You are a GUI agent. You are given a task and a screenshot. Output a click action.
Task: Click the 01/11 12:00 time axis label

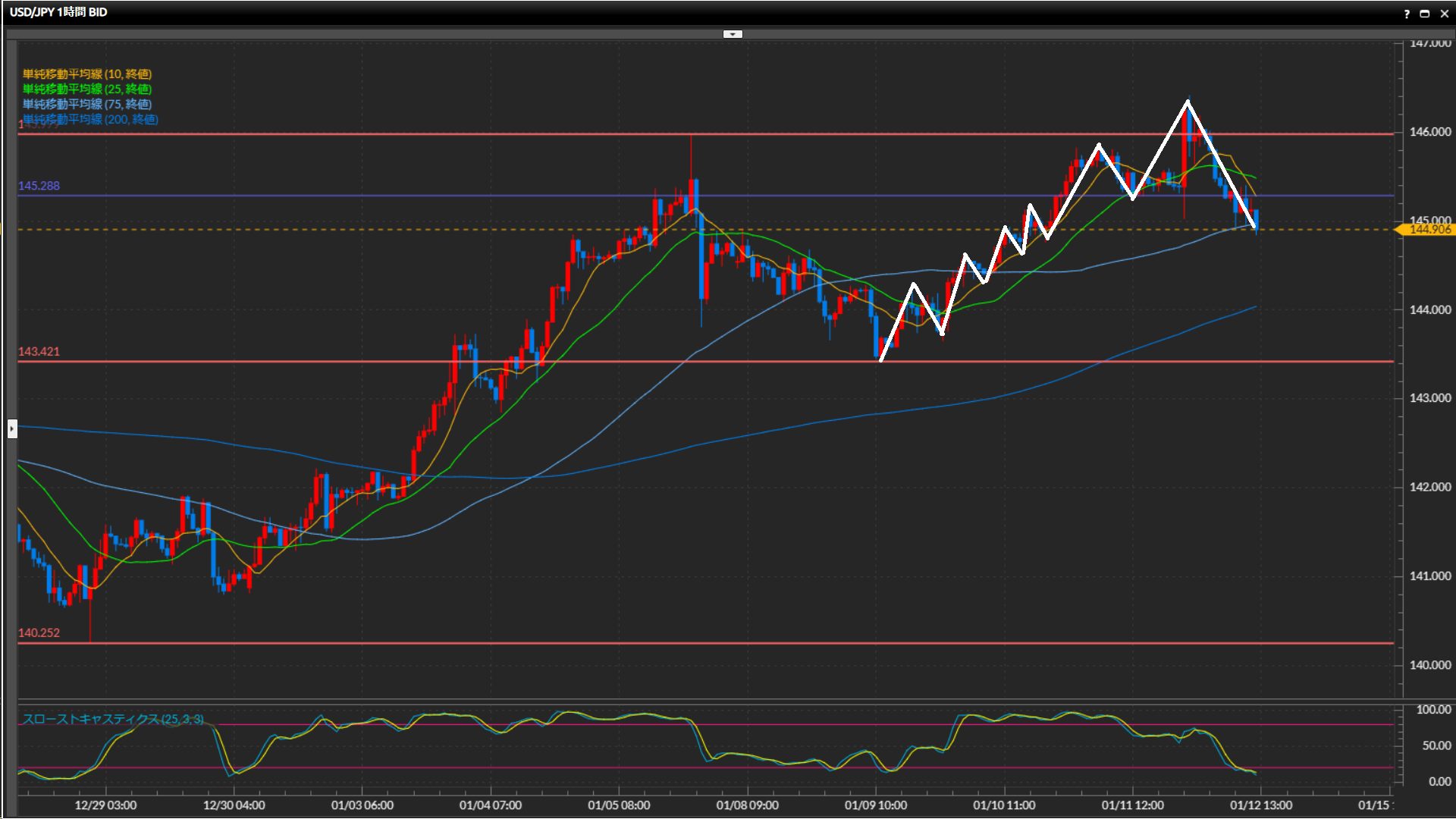click(1132, 805)
